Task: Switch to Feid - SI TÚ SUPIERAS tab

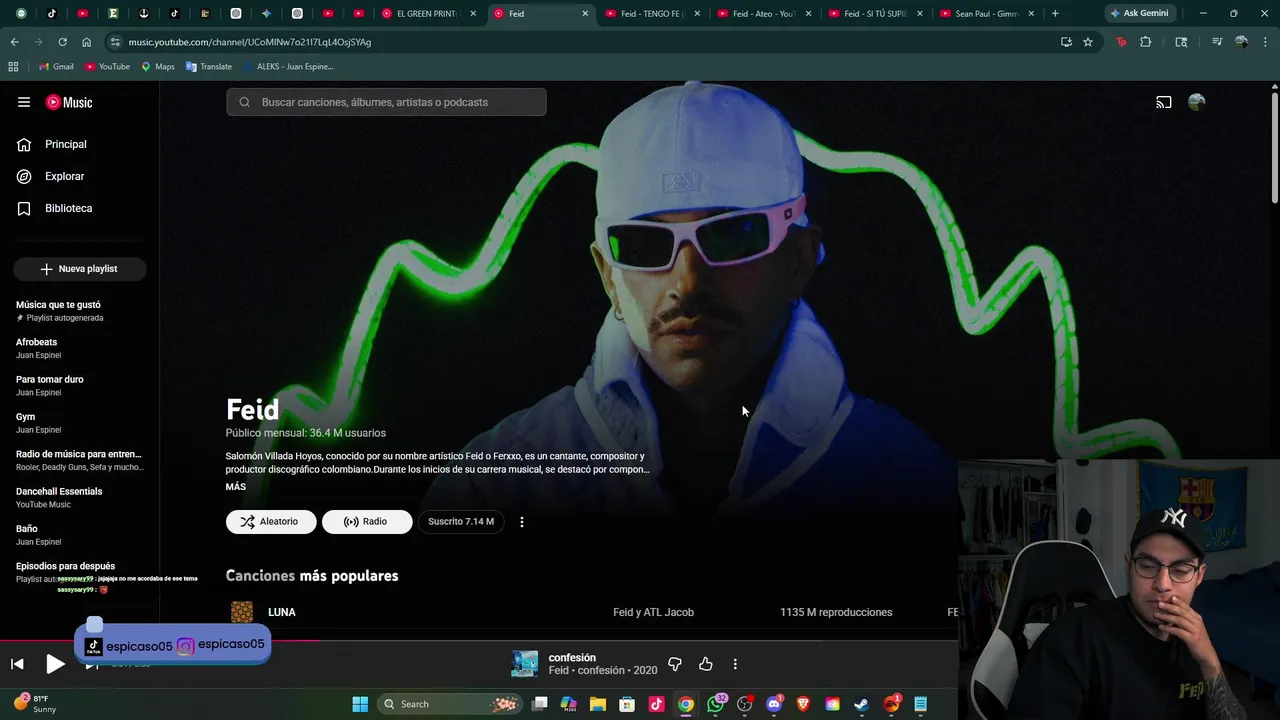Action: coord(877,14)
